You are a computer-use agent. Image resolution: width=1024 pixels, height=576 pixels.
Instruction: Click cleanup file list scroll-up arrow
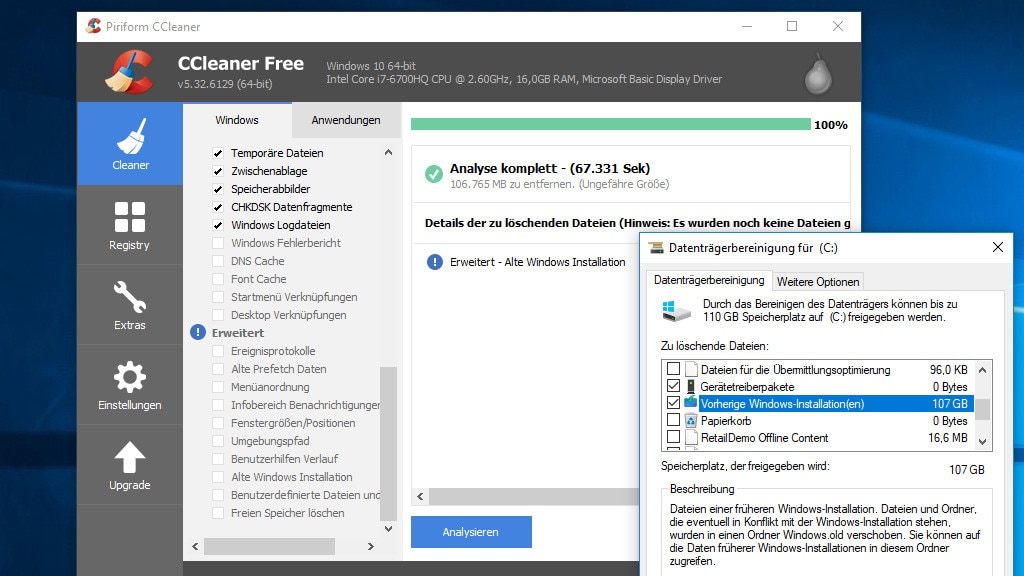(982, 370)
